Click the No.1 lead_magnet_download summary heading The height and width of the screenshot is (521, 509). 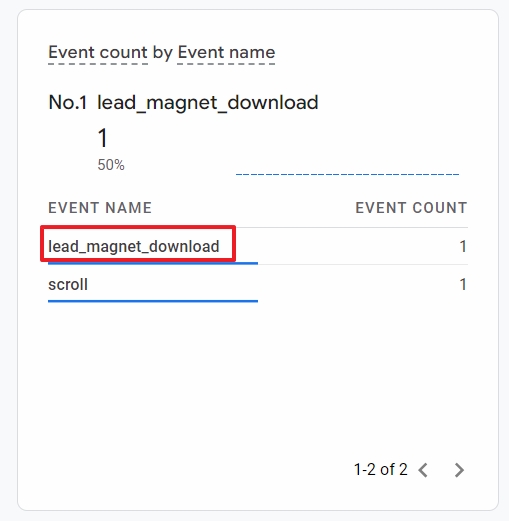tap(183, 102)
